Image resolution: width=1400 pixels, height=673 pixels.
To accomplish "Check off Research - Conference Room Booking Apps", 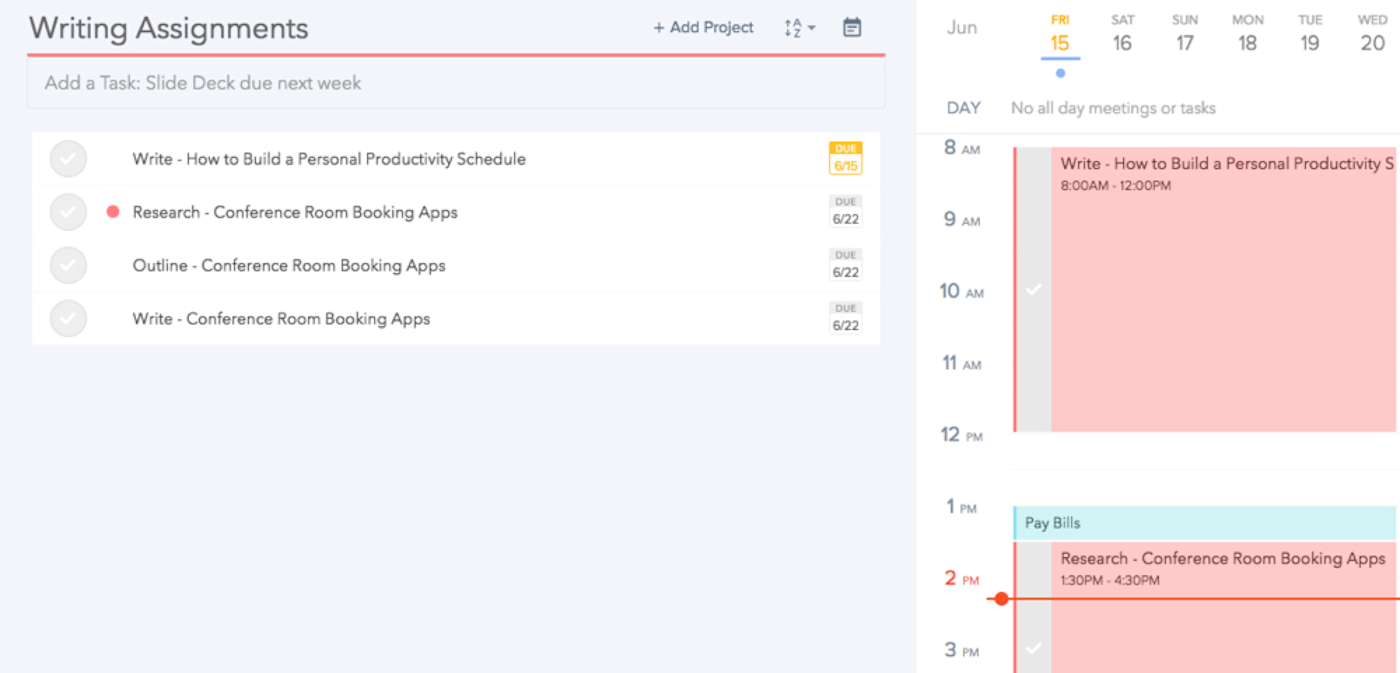I will (68, 212).
